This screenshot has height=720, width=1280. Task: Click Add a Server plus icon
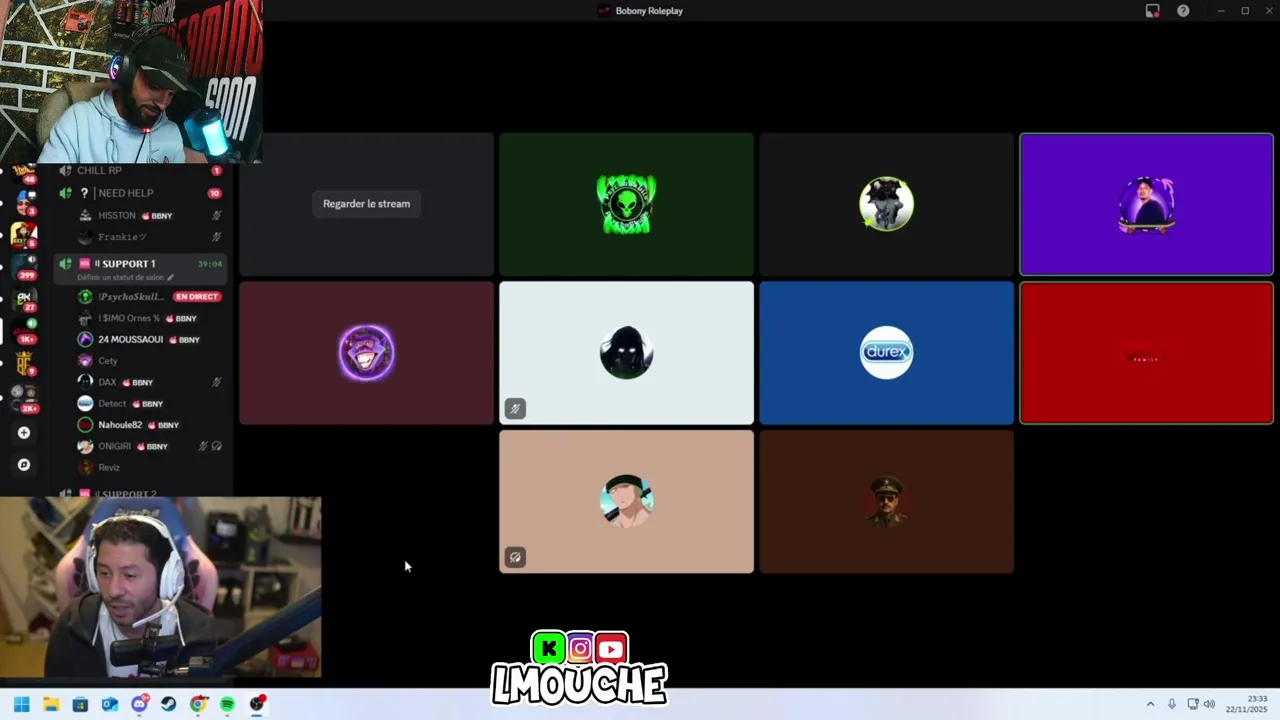pyautogui.click(x=24, y=433)
